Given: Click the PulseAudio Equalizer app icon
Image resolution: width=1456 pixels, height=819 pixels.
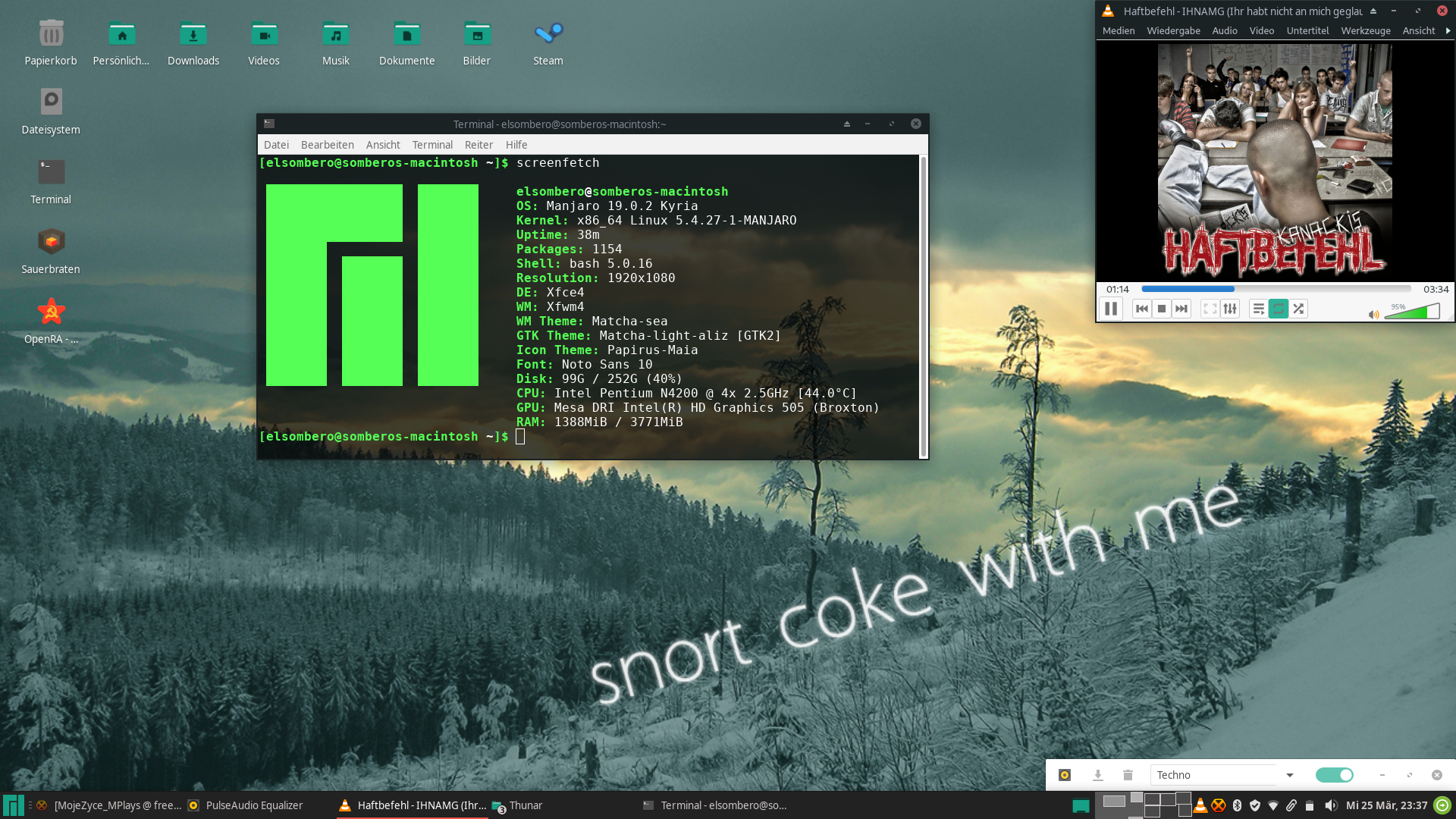Looking at the screenshot, I should [x=1065, y=775].
